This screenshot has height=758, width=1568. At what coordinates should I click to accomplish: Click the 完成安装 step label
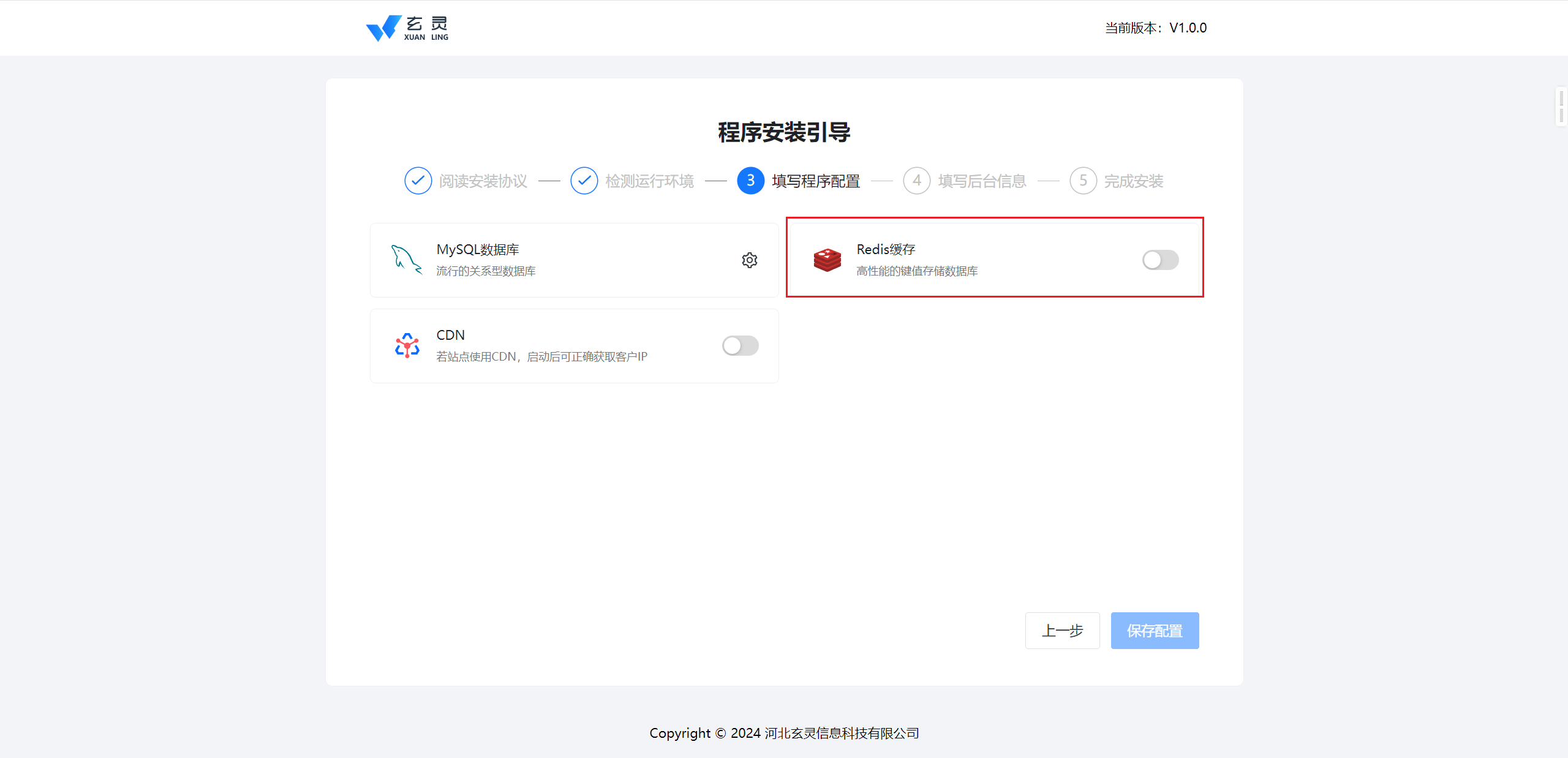pos(1133,181)
